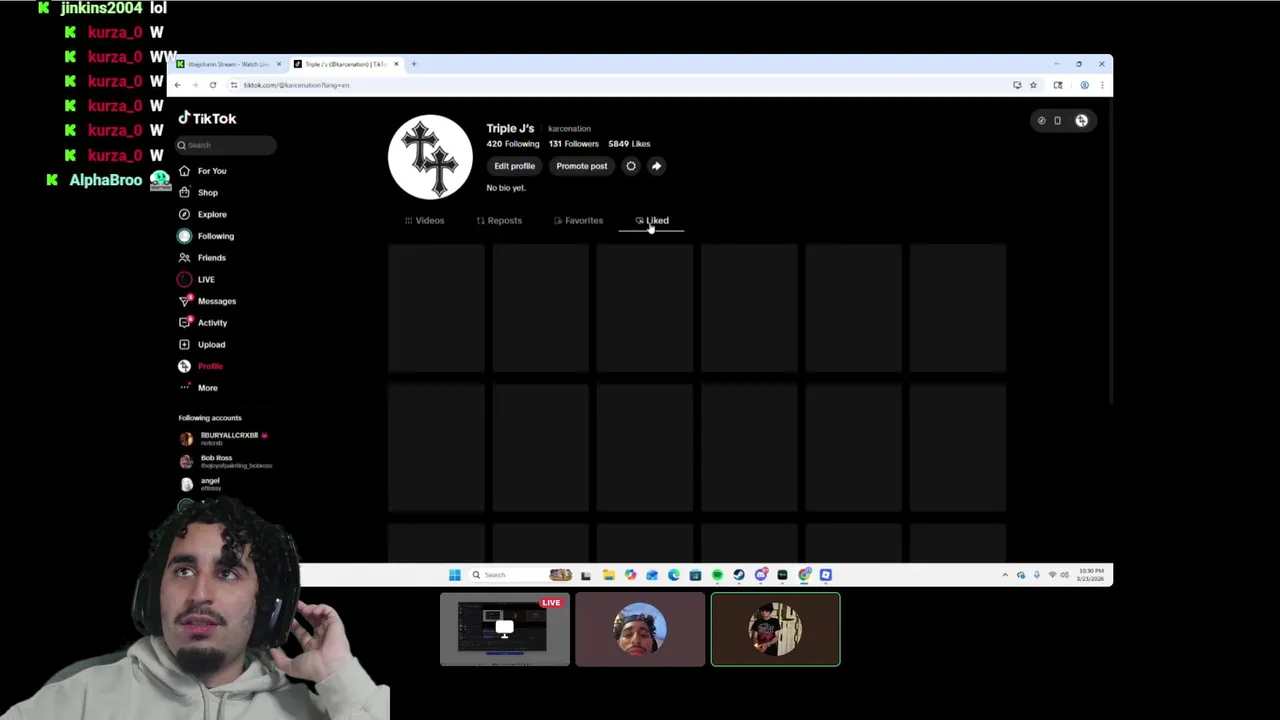Open the Following feed

coord(206,236)
